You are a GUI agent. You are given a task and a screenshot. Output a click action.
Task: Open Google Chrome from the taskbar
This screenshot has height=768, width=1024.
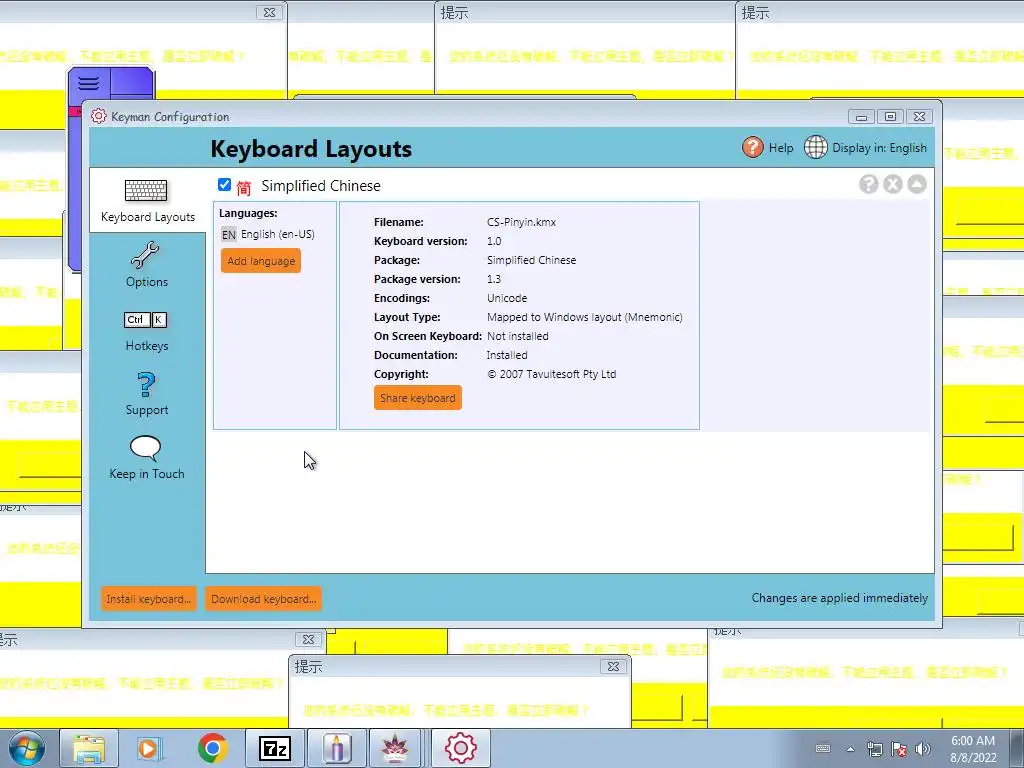pos(212,748)
